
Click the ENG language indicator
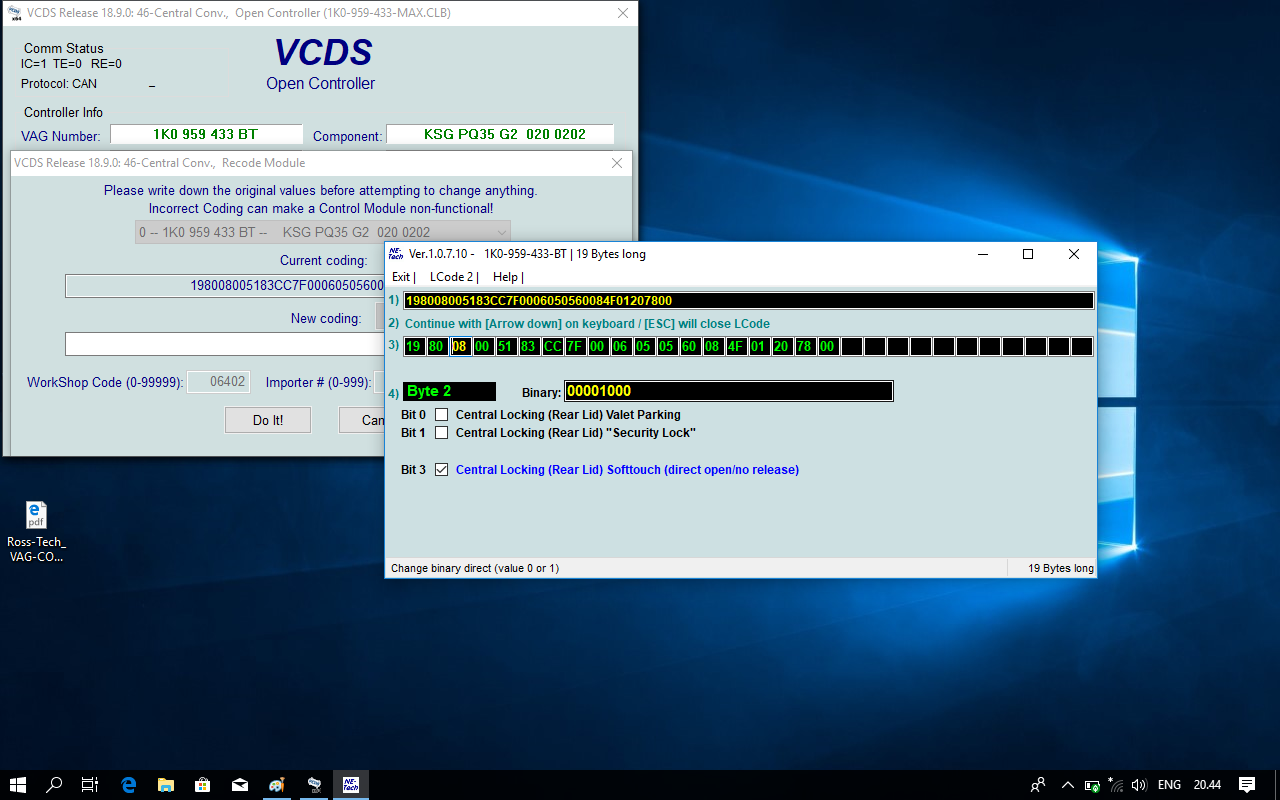click(1169, 785)
